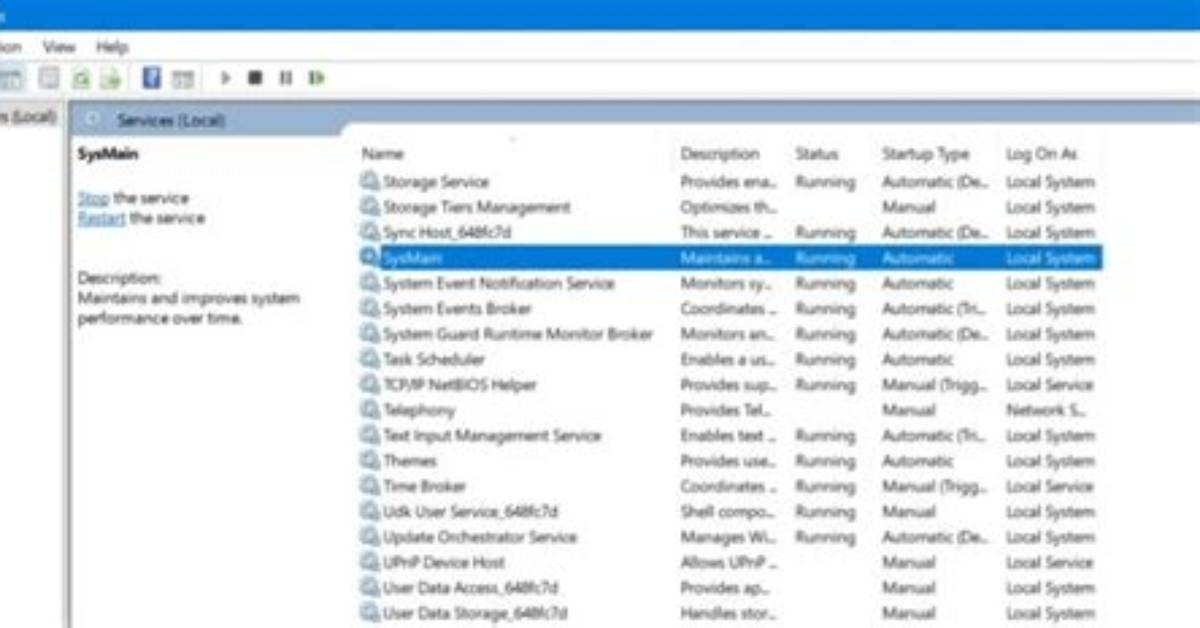Click the gear icon beside Task Scheduler
The width and height of the screenshot is (1200, 628).
[x=370, y=359]
